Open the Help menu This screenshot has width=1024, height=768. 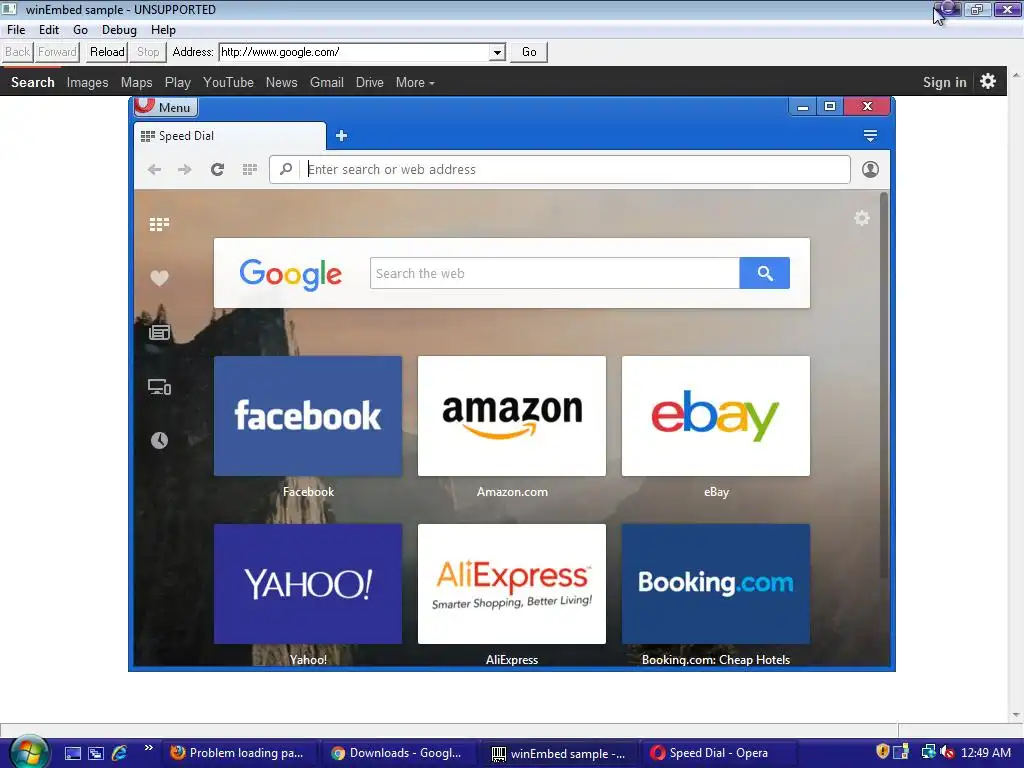pyautogui.click(x=163, y=30)
